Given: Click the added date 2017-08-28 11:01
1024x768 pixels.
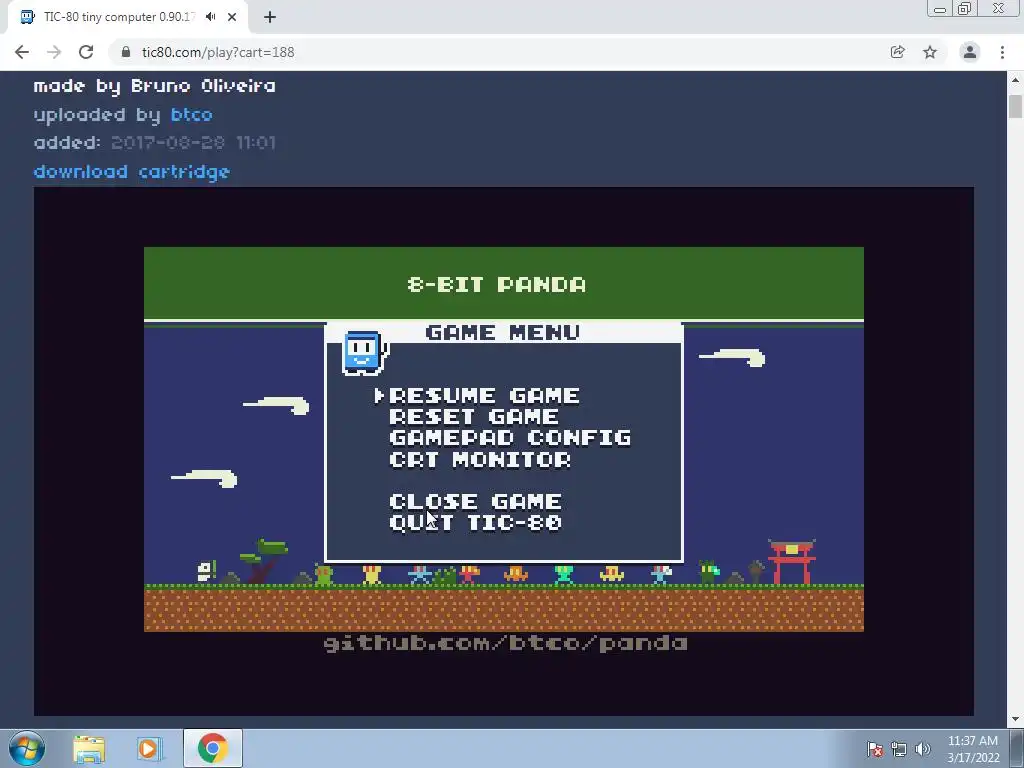Looking at the screenshot, I should coord(193,142).
